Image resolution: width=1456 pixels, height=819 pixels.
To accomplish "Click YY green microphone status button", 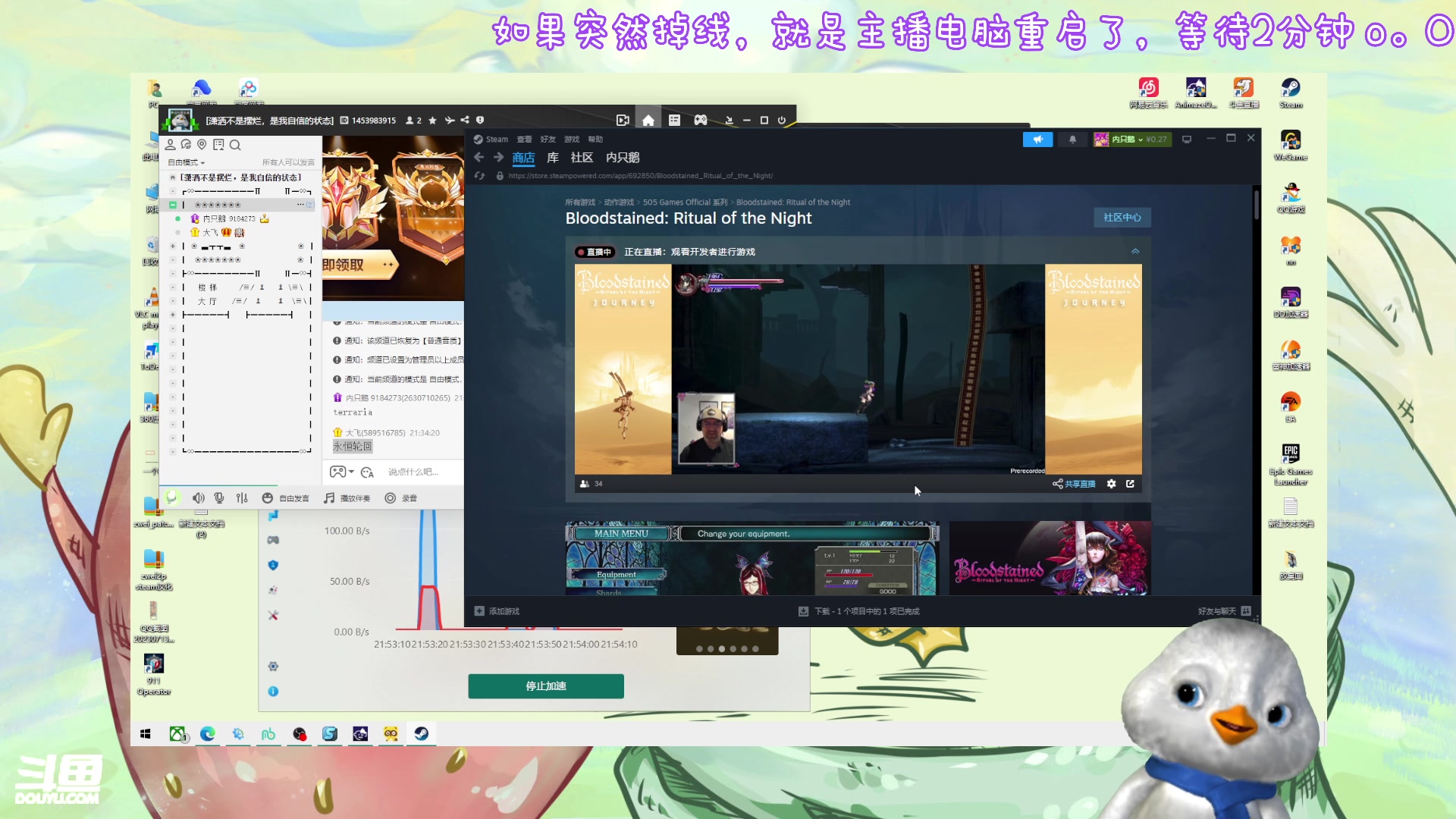I will click(x=171, y=497).
